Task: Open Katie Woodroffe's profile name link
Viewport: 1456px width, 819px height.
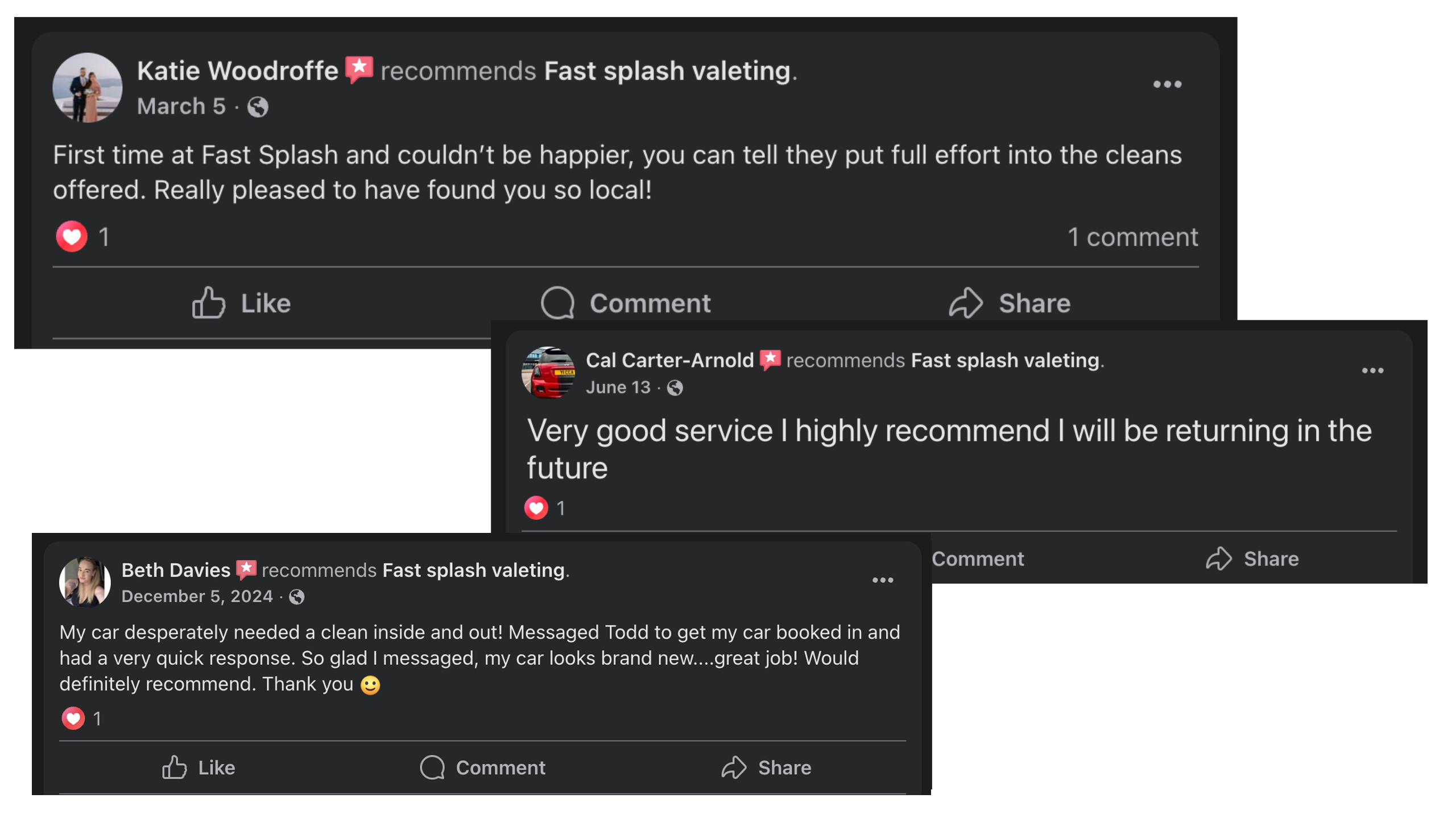Action: pyautogui.click(x=237, y=71)
